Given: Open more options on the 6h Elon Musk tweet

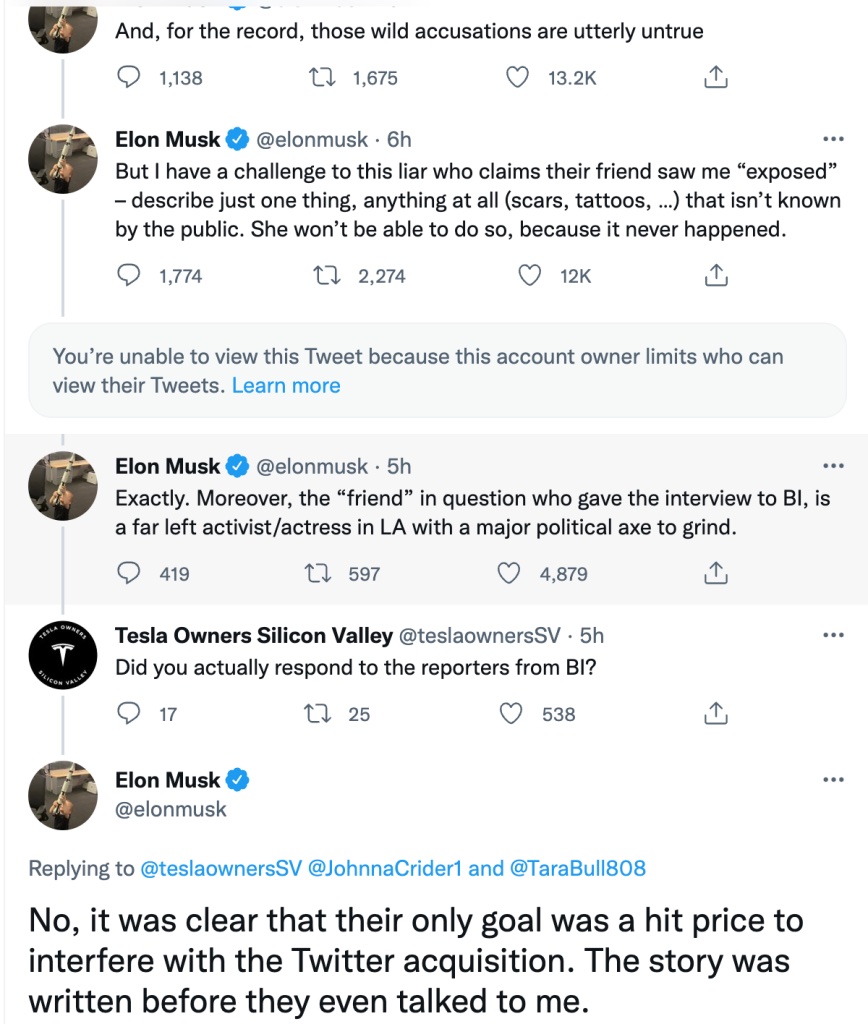Looking at the screenshot, I should (x=832, y=139).
